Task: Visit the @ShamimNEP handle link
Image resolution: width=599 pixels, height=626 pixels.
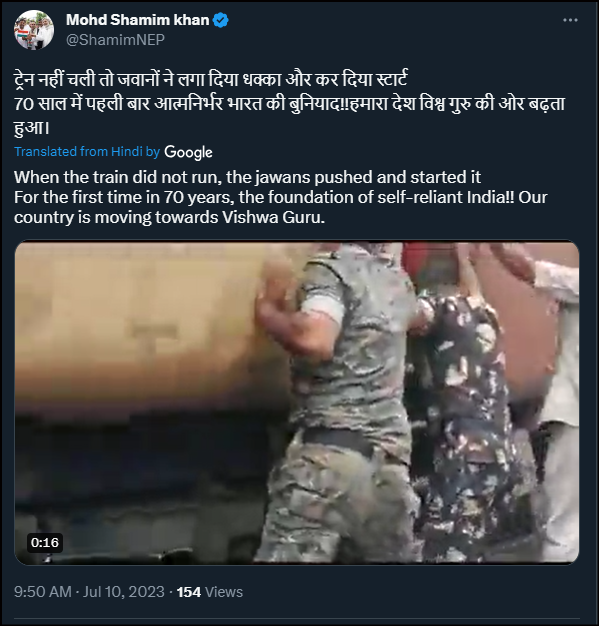Action: tap(115, 40)
